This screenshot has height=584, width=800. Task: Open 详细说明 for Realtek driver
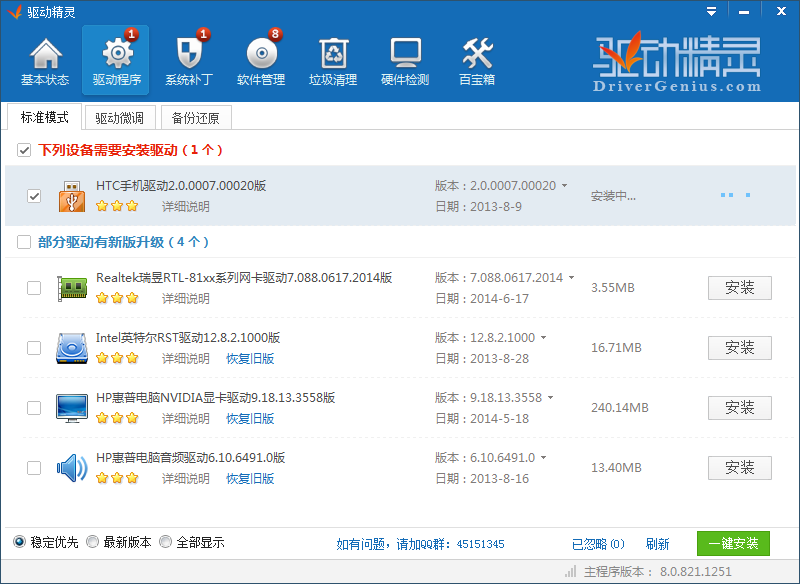tap(186, 298)
